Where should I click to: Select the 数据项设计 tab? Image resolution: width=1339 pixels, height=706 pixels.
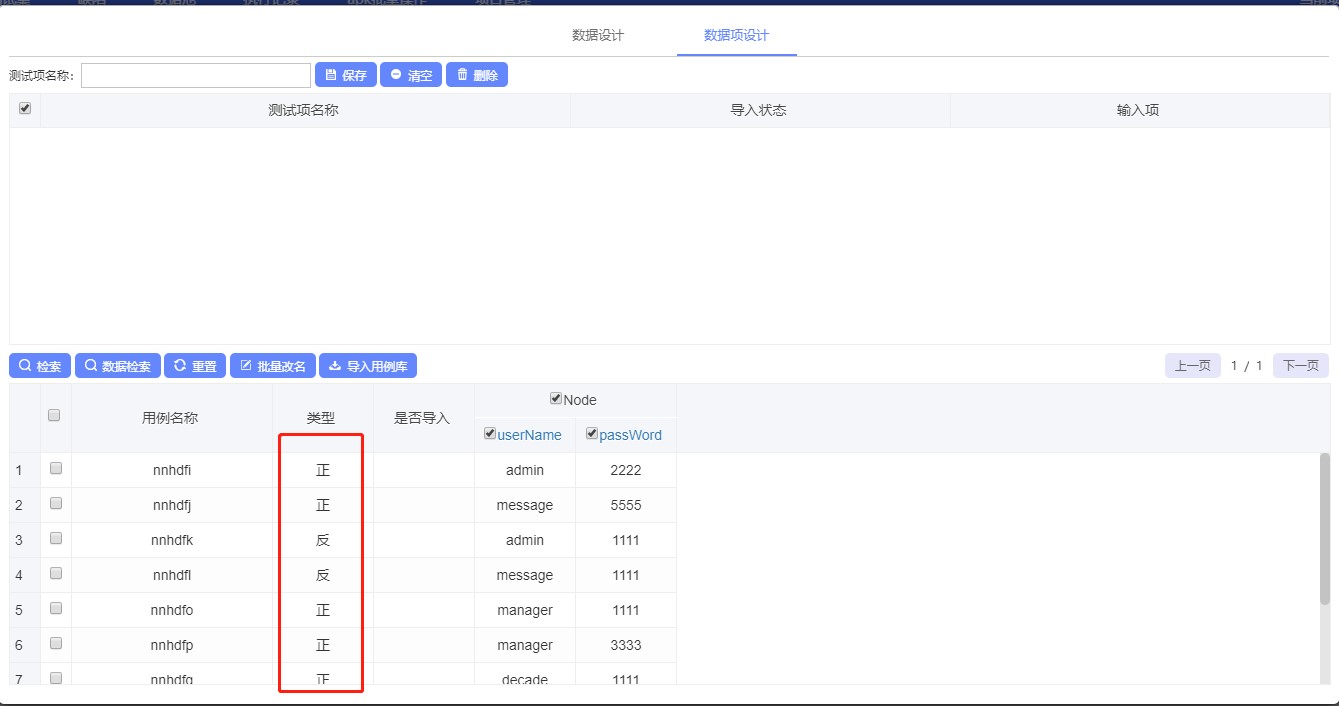point(736,35)
